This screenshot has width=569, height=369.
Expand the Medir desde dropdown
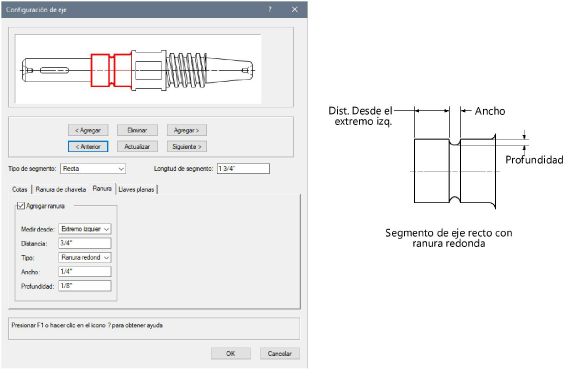click(x=85, y=229)
